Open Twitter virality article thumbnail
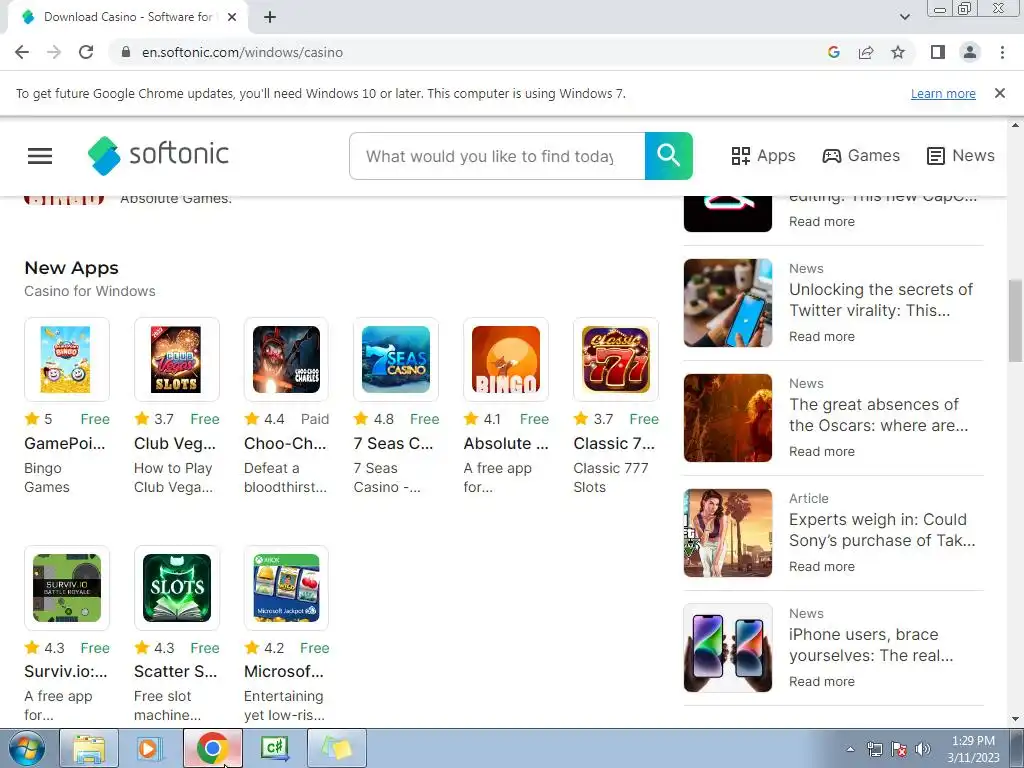 728,303
